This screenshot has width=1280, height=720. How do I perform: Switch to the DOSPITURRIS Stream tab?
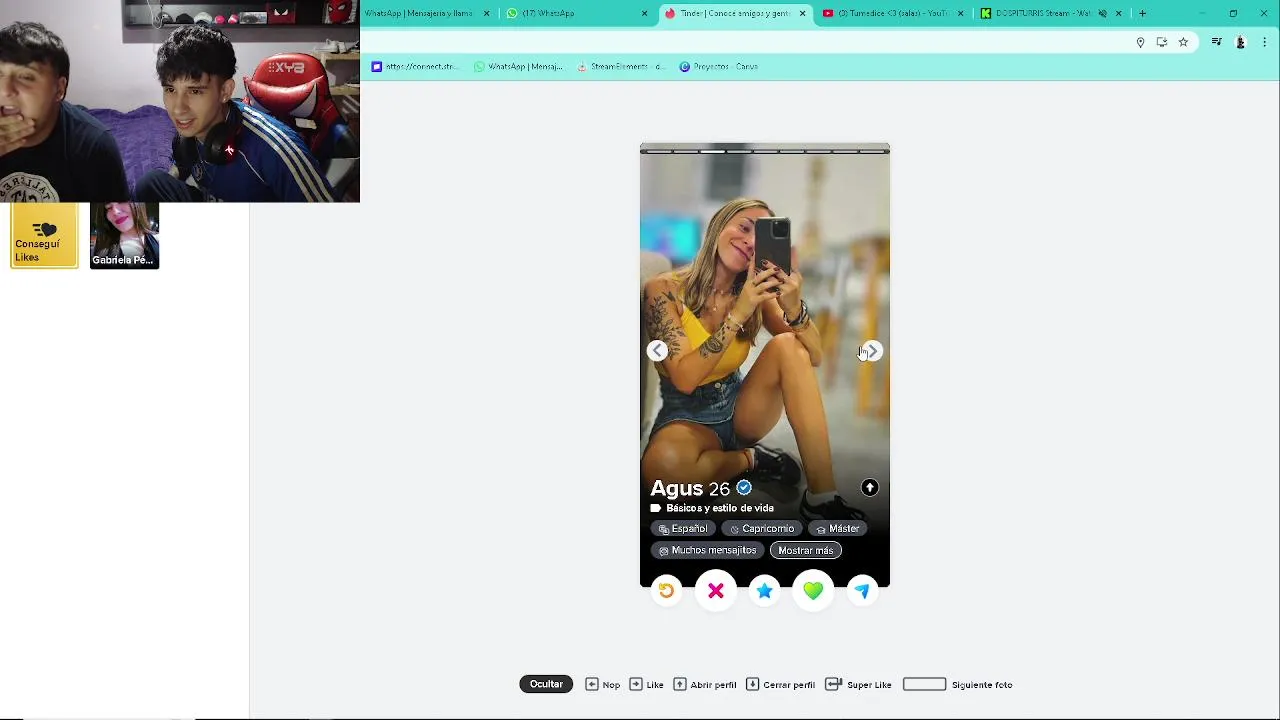[x=1050, y=13]
